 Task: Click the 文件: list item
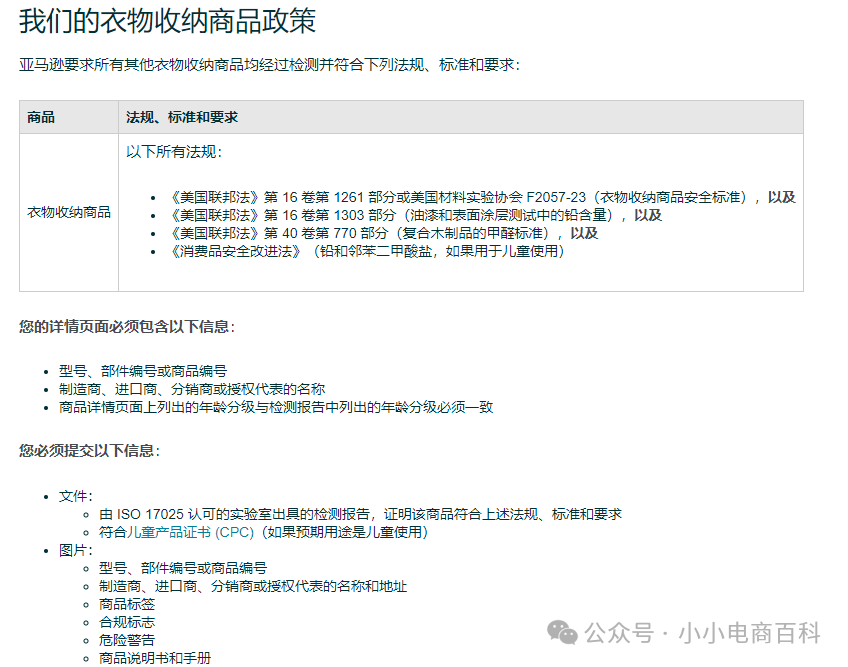point(76,496)
